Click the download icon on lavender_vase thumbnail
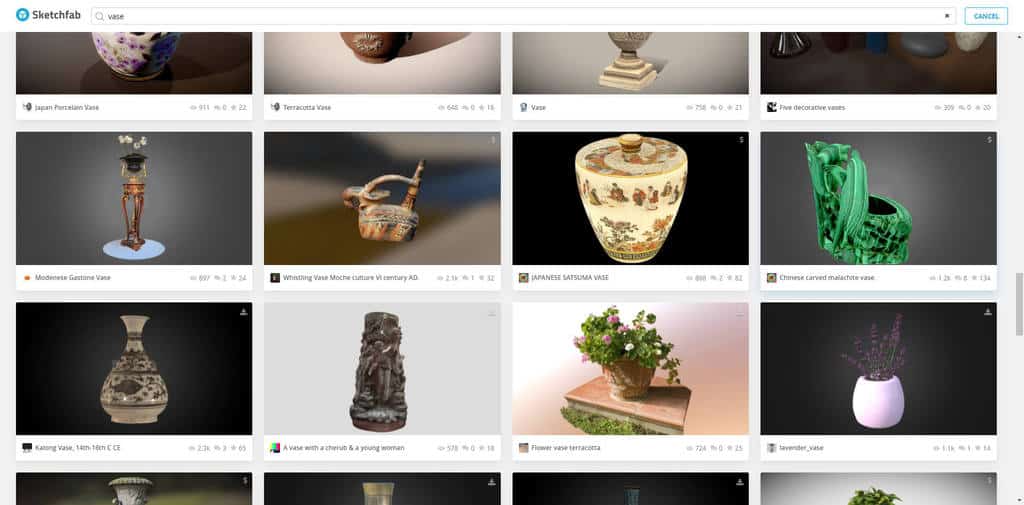Viewport: 1024px width, 505px height. 988,312
